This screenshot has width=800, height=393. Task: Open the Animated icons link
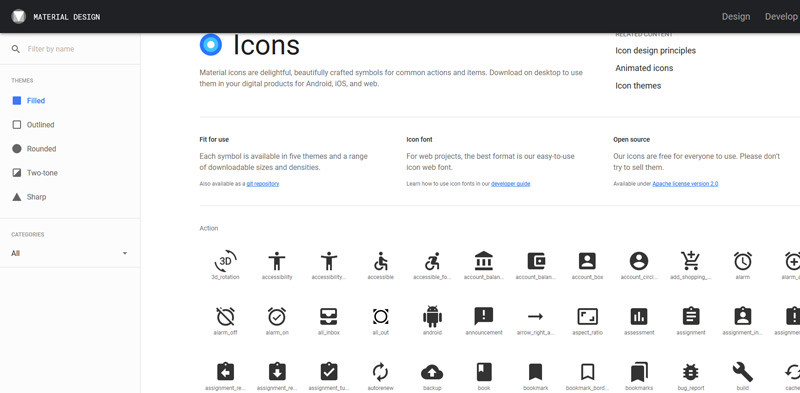point(644,68)
